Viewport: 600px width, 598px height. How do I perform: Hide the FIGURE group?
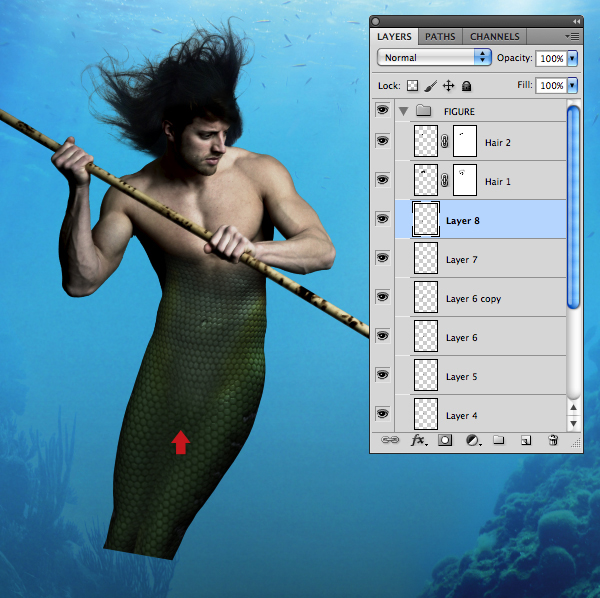382,110
